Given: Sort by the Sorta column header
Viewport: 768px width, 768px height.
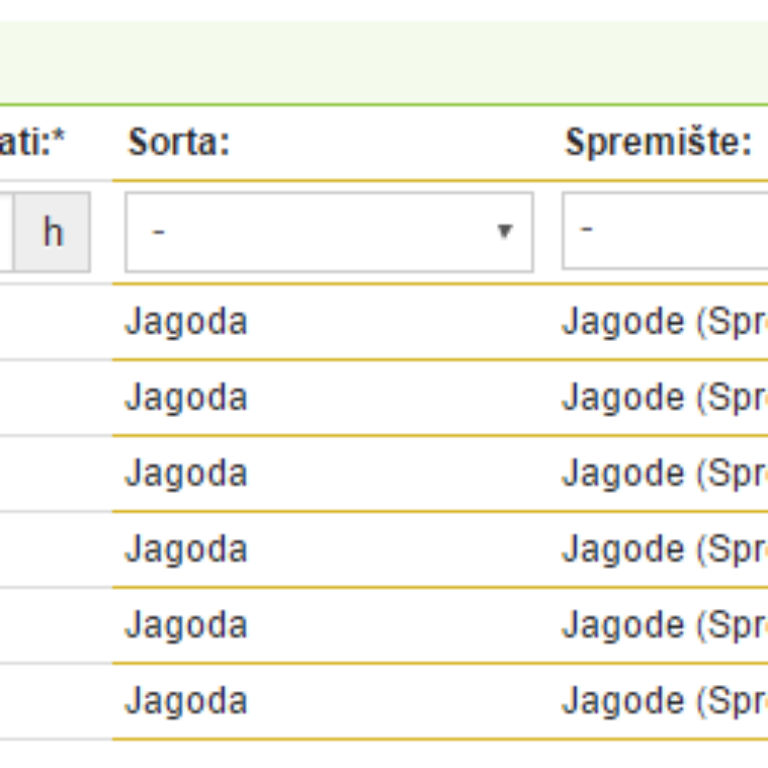Looking at the screenshot, I should (179, 143).
